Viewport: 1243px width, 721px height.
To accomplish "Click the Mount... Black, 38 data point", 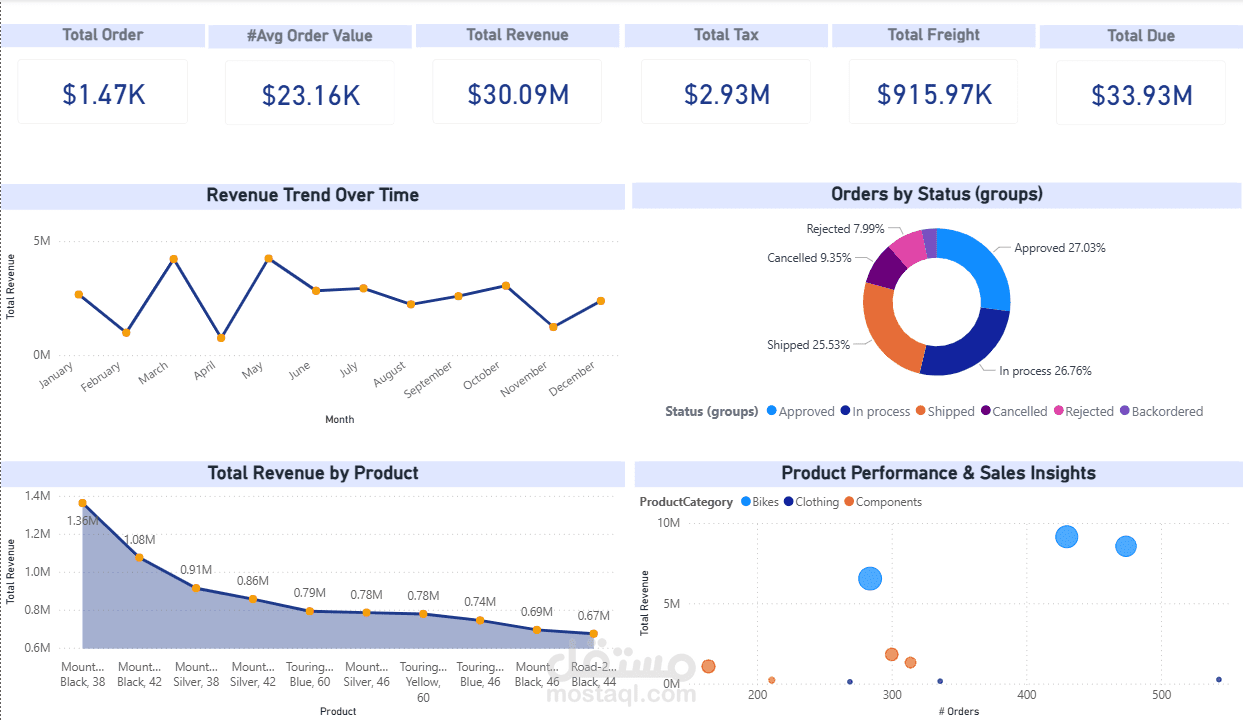I will click(82, 504).
